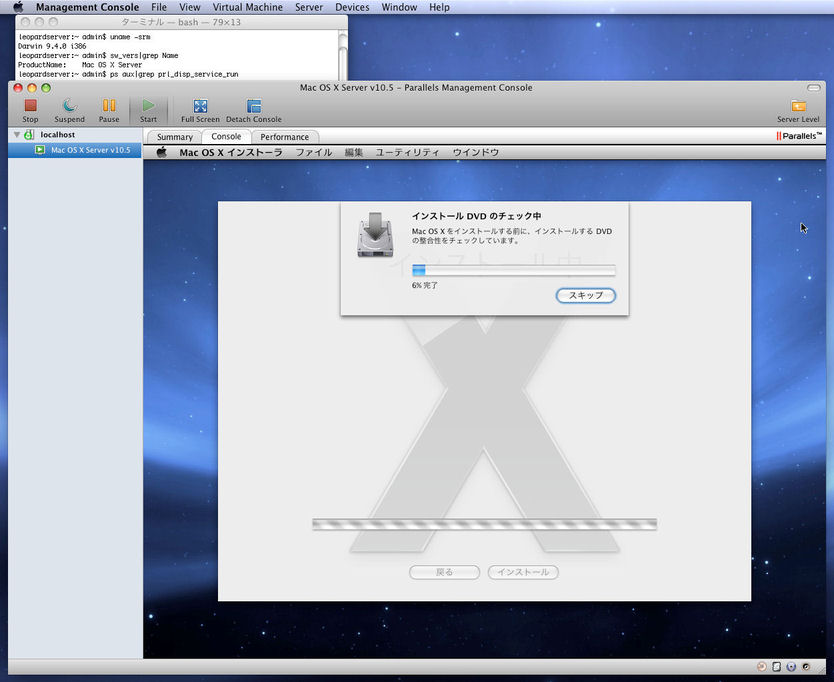Click the Terminal window scrollbar
Screen dimensions: 834x682
[x=343, y=54]
